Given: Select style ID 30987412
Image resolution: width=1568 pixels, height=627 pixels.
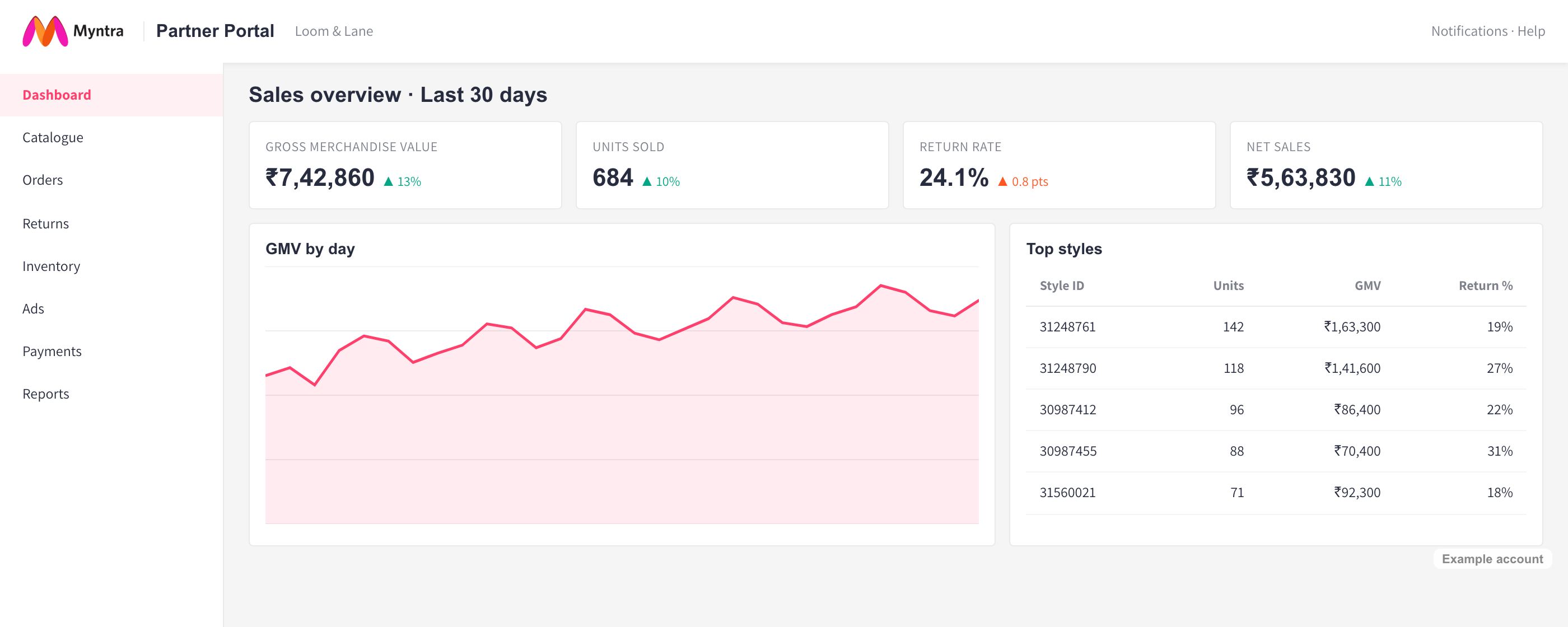Looking at the screenshot, I should coord(1068,410).
